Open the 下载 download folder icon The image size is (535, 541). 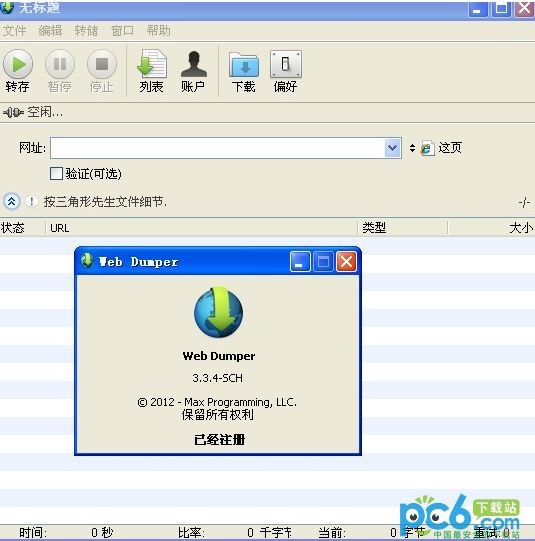(244, 64)
